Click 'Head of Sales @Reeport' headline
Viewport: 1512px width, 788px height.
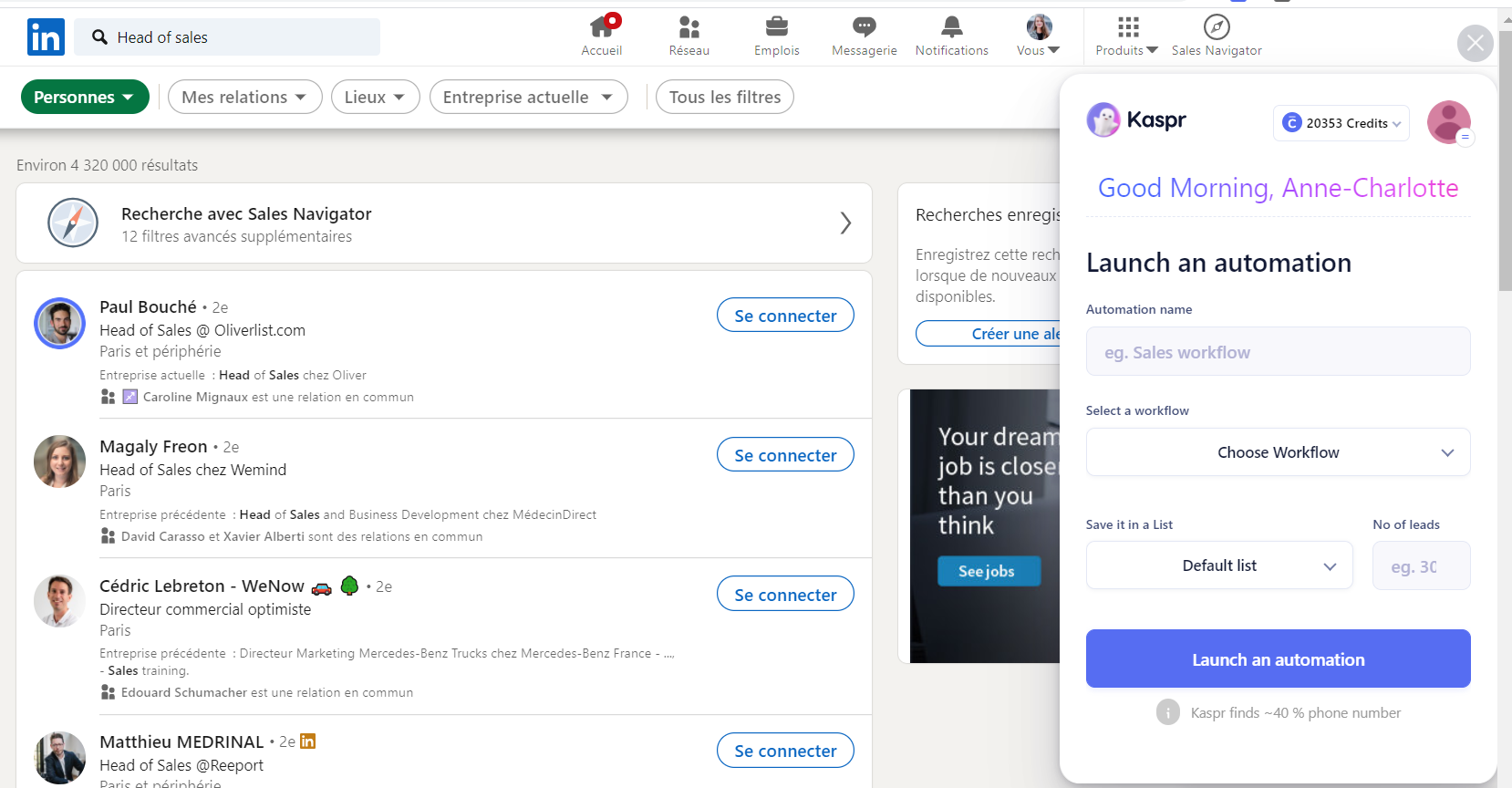[181, 765]
